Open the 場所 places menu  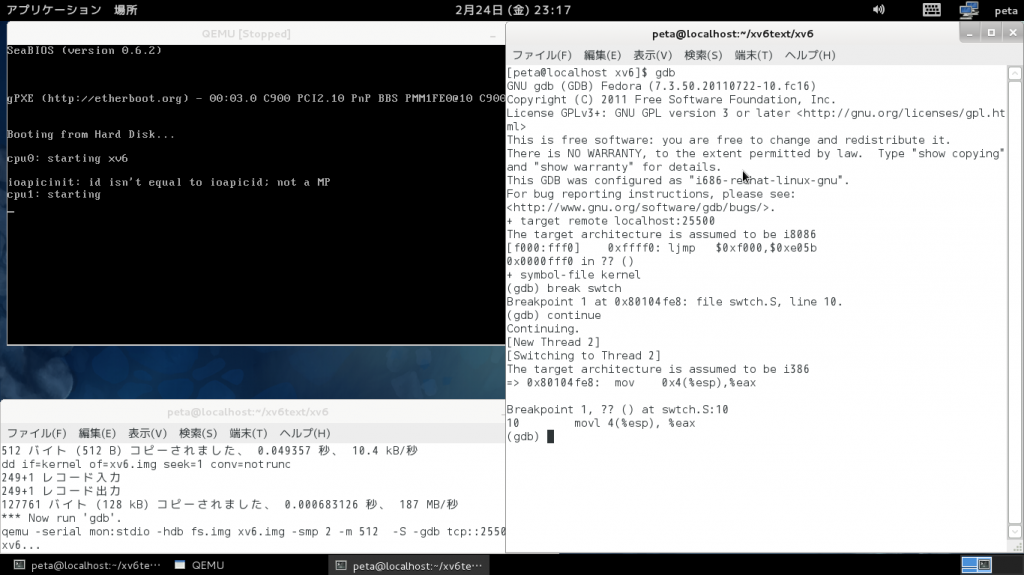pos(126,10)
